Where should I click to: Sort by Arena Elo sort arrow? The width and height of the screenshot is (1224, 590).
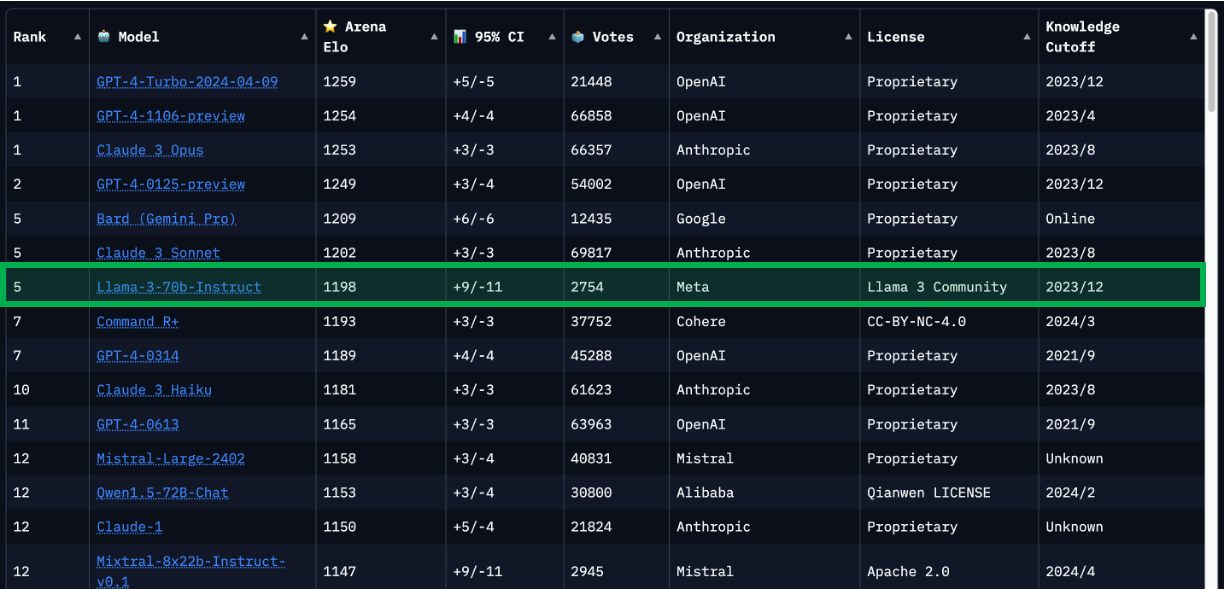coord(434,37)
